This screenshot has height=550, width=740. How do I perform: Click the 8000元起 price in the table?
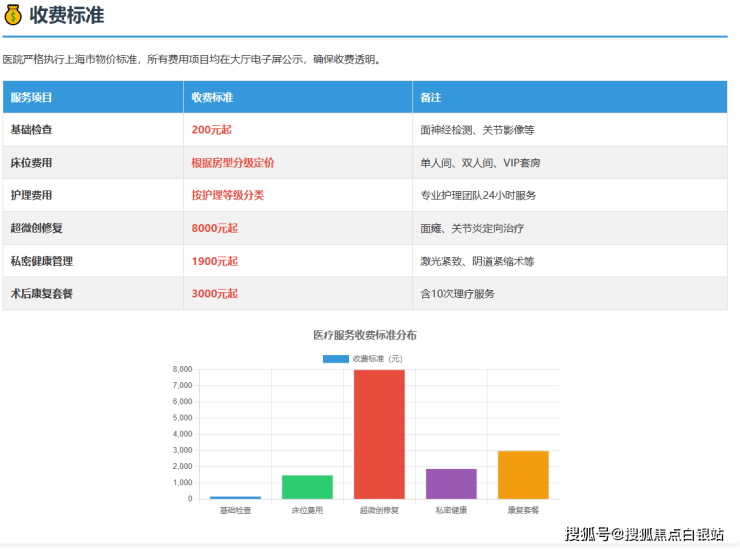pos(214,228)
